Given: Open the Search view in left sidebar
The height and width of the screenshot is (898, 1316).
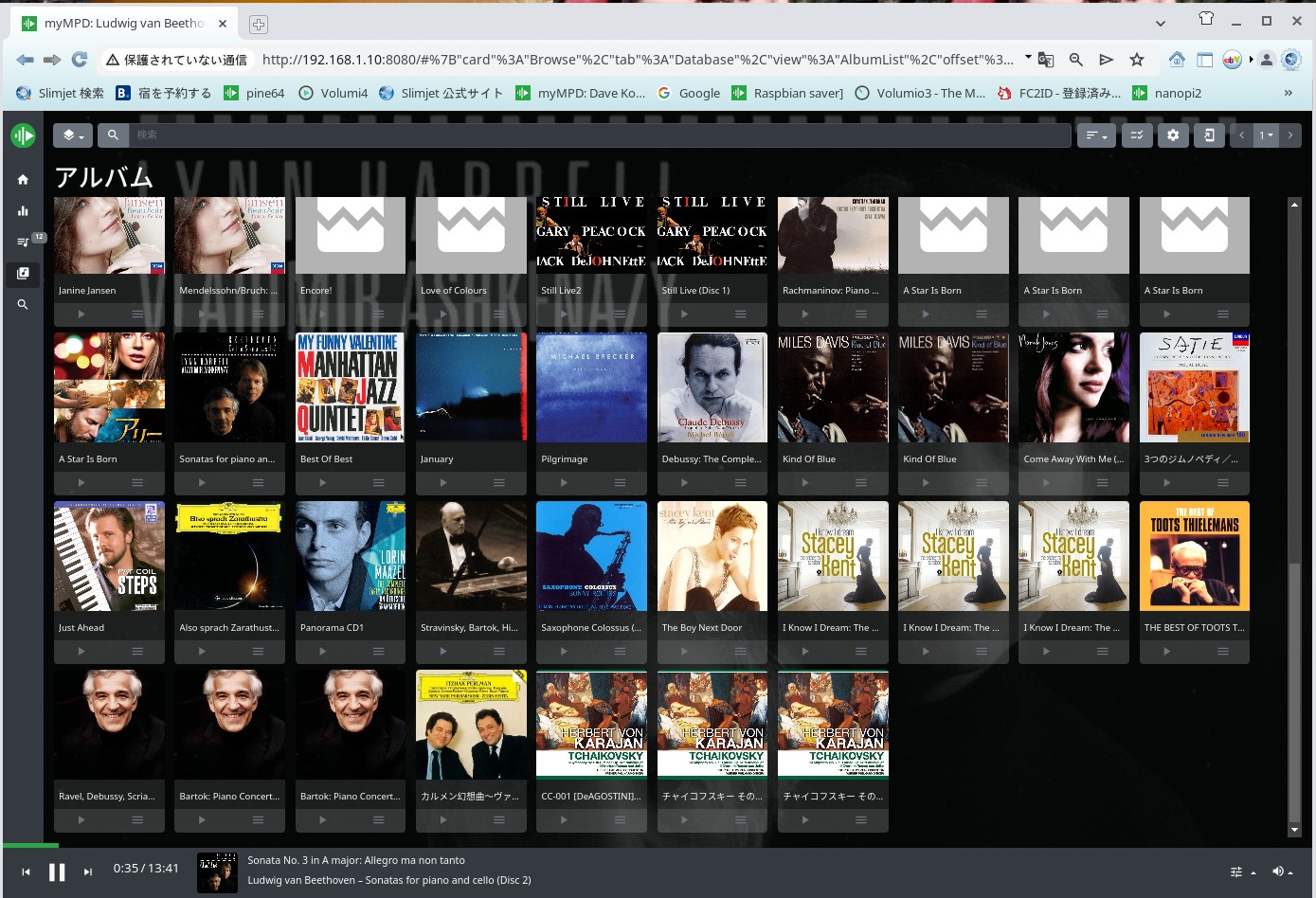Looking at the screenshot, I should coord(23,305).
